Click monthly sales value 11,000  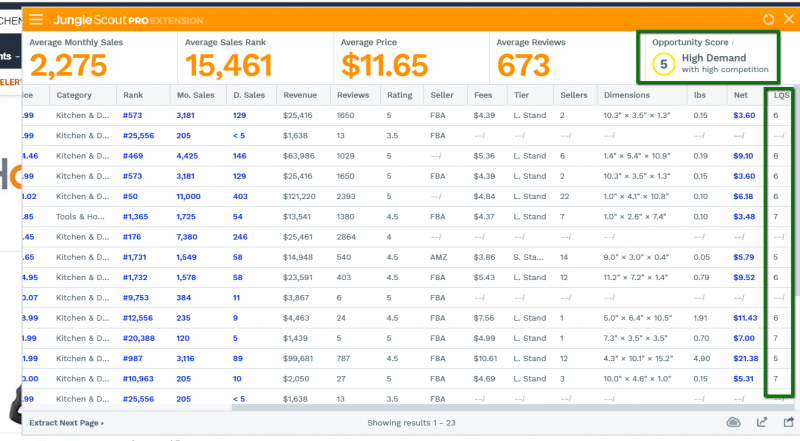(188, 196)
